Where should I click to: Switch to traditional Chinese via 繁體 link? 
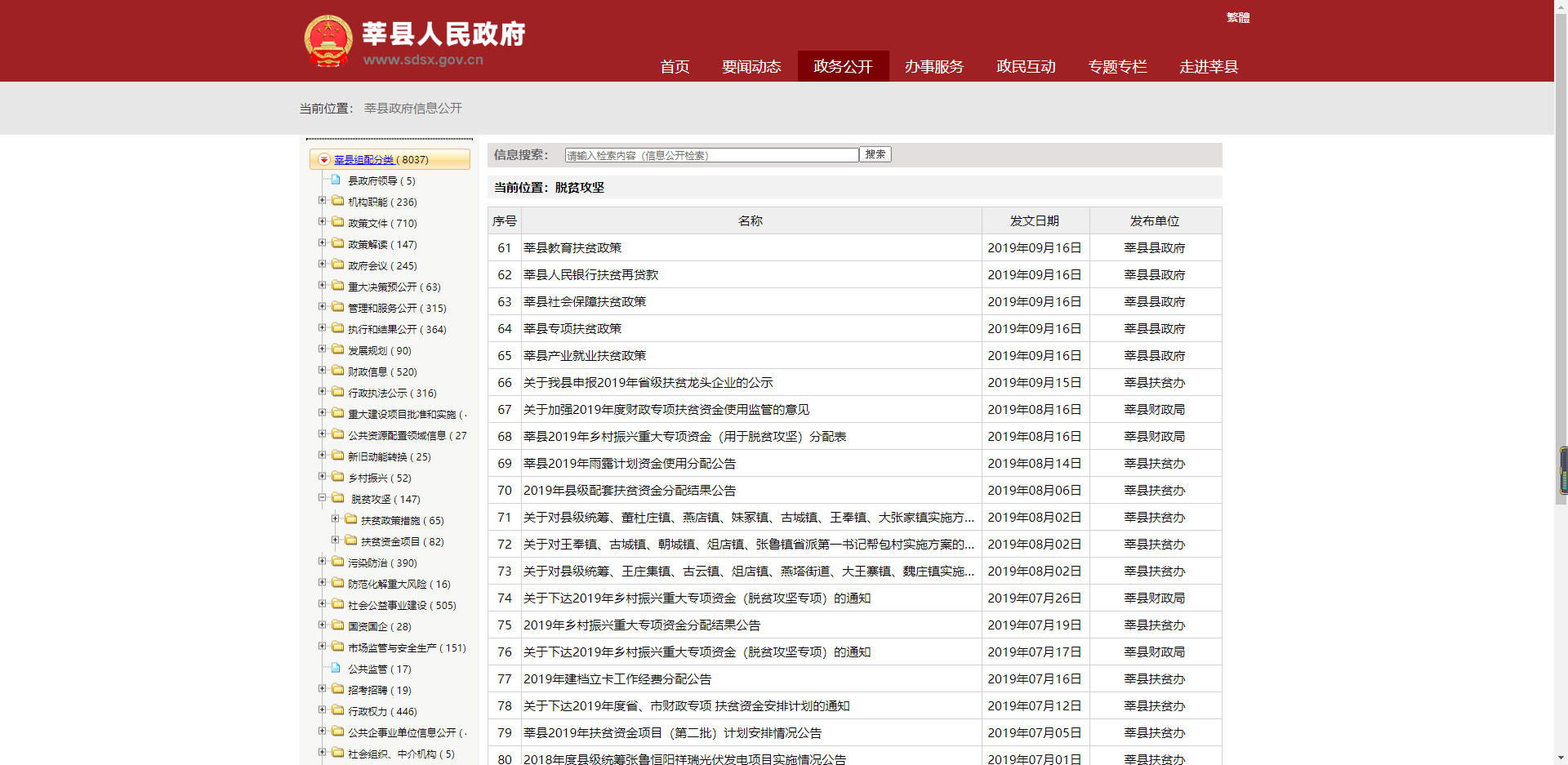pyautogui.click(x=1238, y=18)
